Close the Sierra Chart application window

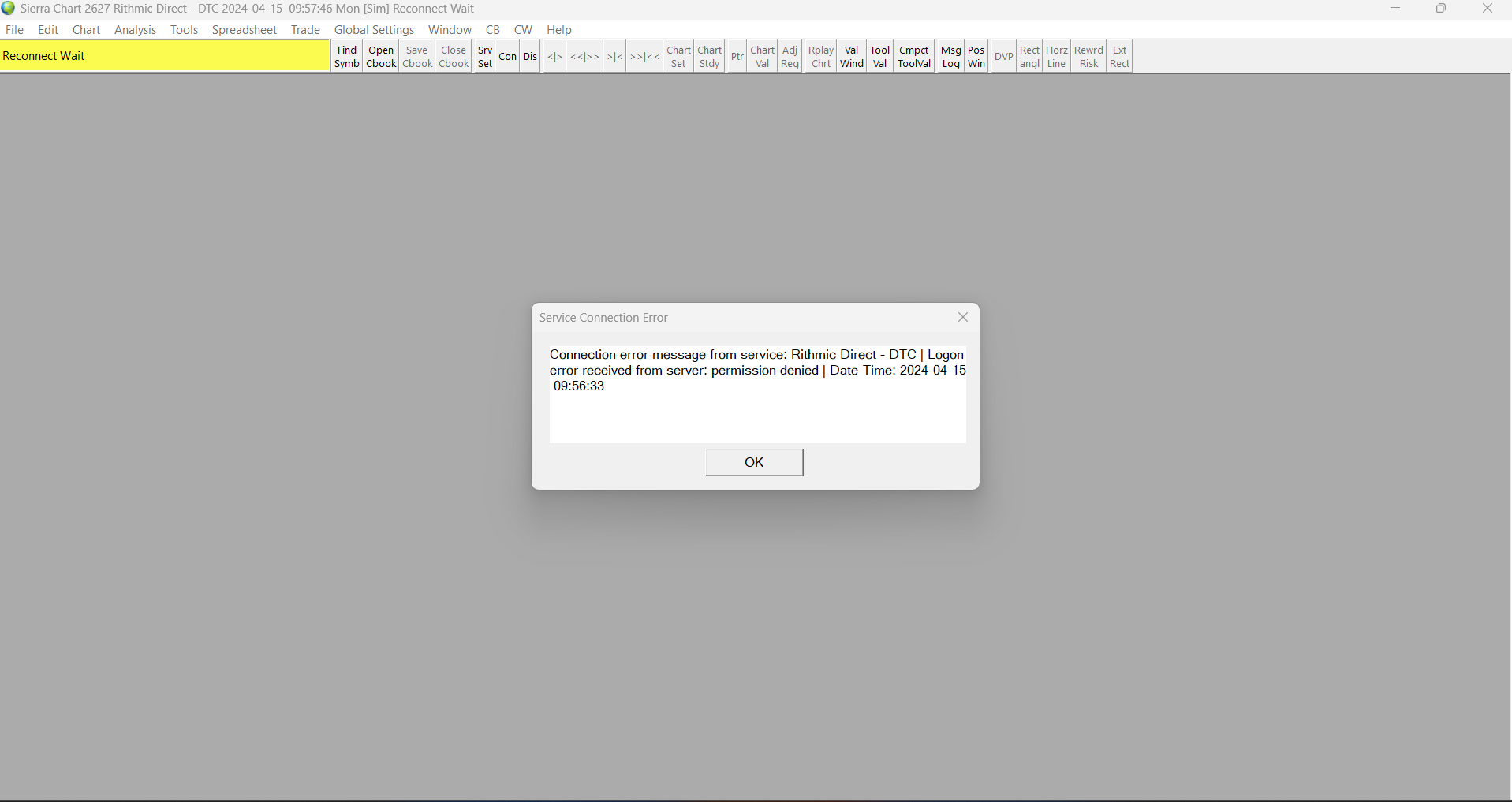tap(1488, 9)
